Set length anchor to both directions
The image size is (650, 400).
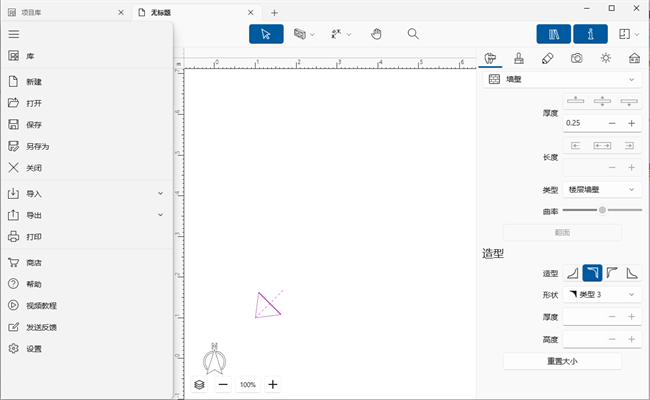point(602,145)
